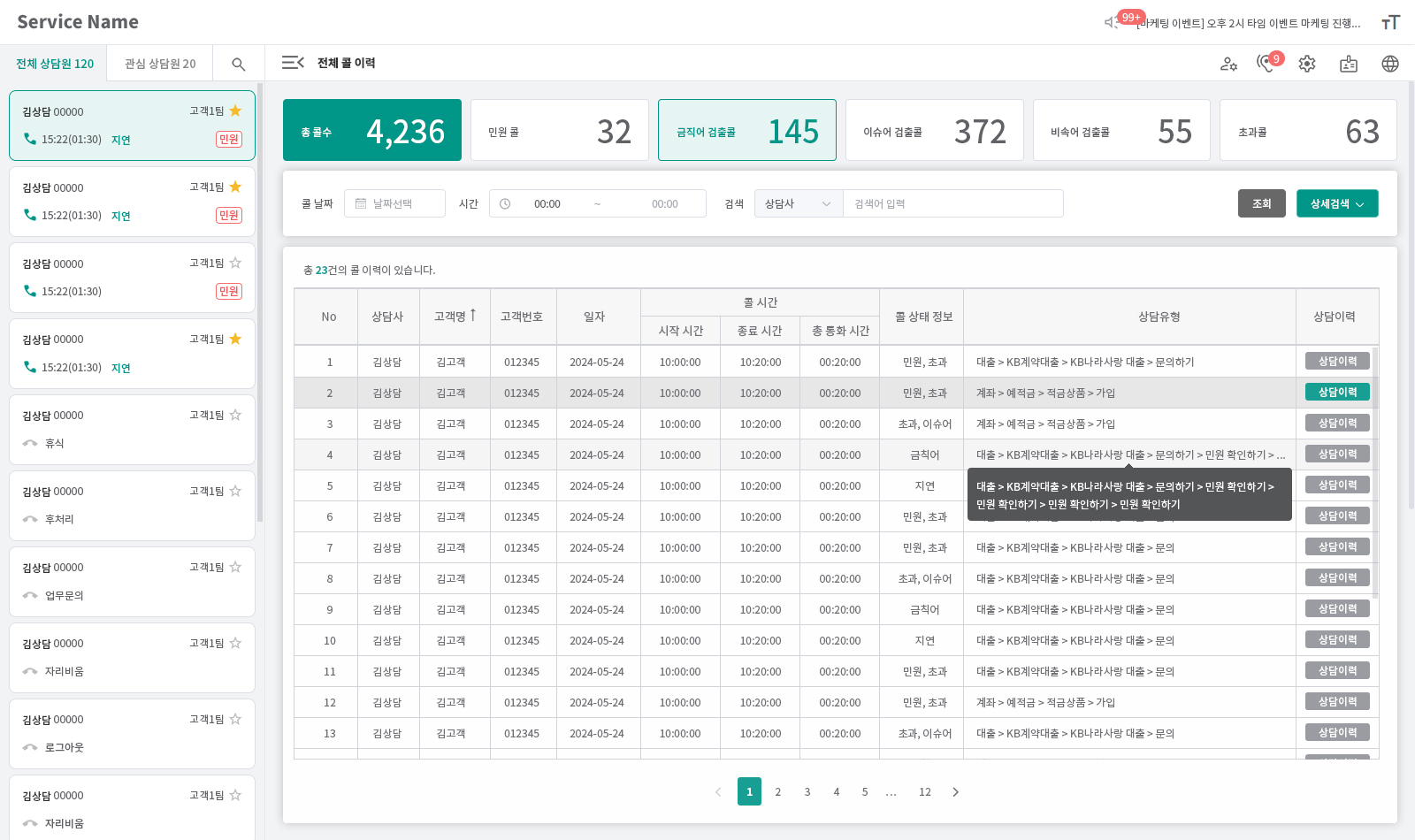Open the 상담사 search type dropdown
This screenshot has height=840, width=1415.
(x=799, y=203)
